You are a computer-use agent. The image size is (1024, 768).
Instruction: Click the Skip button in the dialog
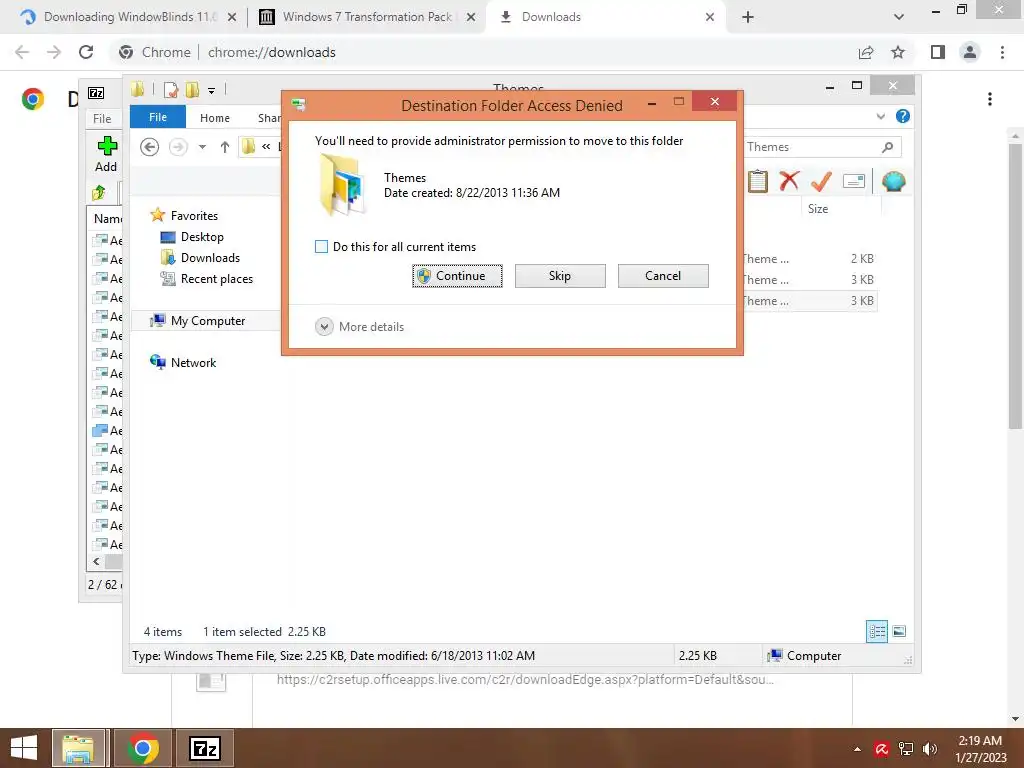tap(560, 276)
